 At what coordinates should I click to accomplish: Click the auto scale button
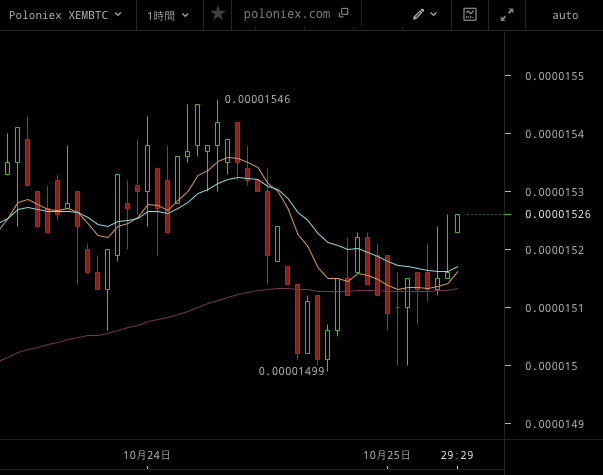pyautogui.click(x=565, y=15)
